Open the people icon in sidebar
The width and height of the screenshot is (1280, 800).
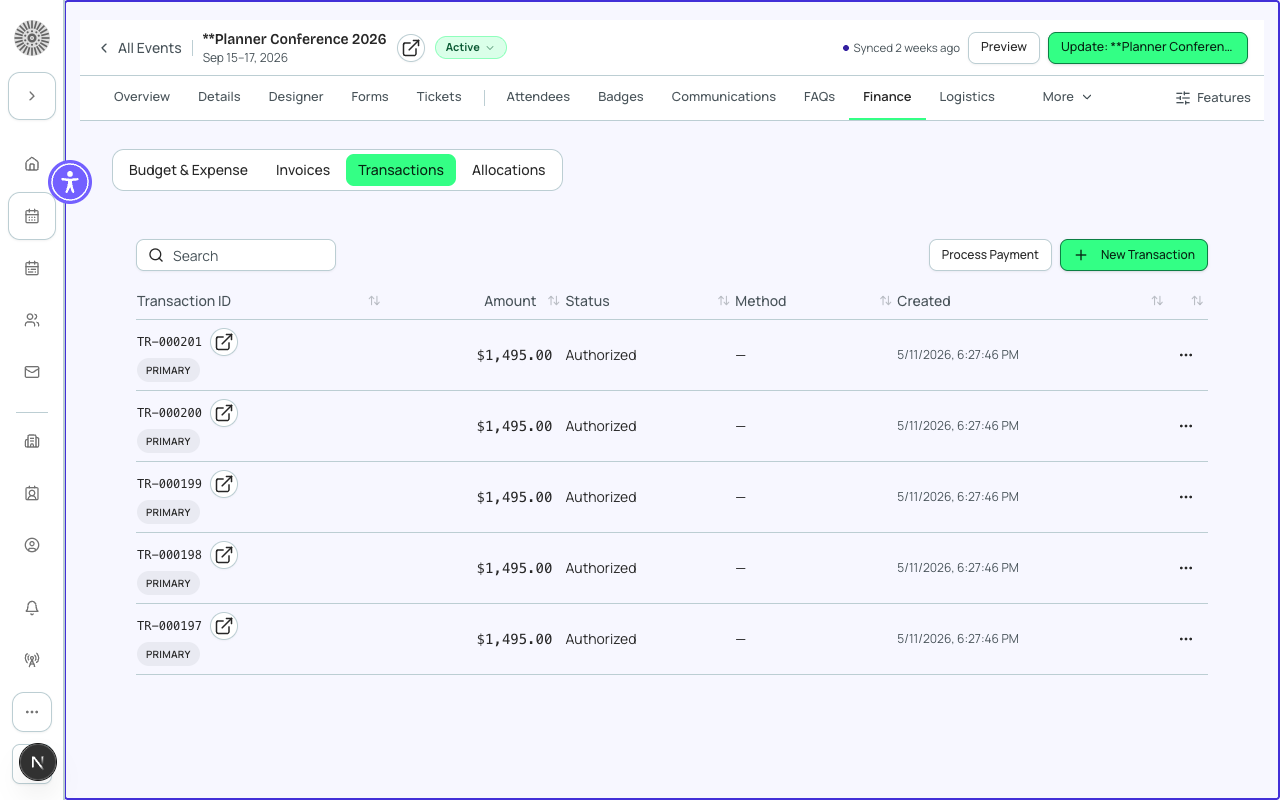[32, 320]
